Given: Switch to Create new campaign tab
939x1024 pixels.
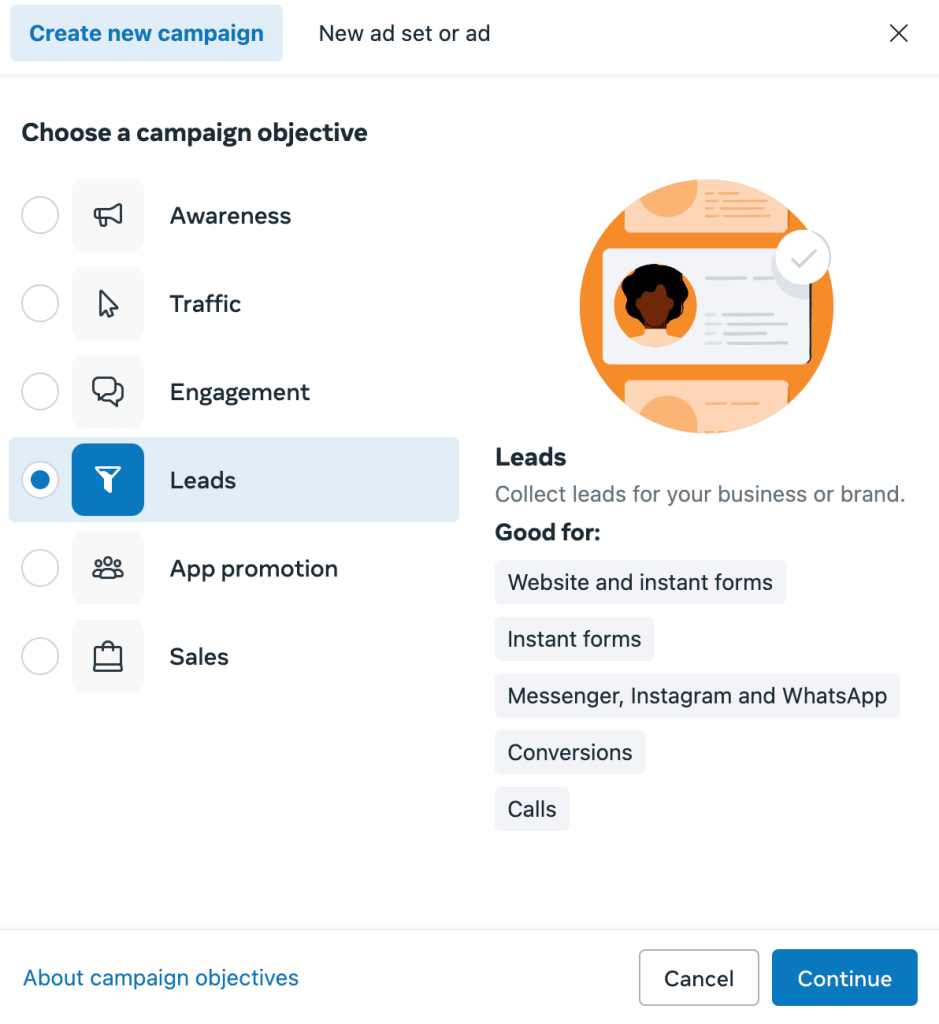Looking at the screenshot, I should (146, 33).
